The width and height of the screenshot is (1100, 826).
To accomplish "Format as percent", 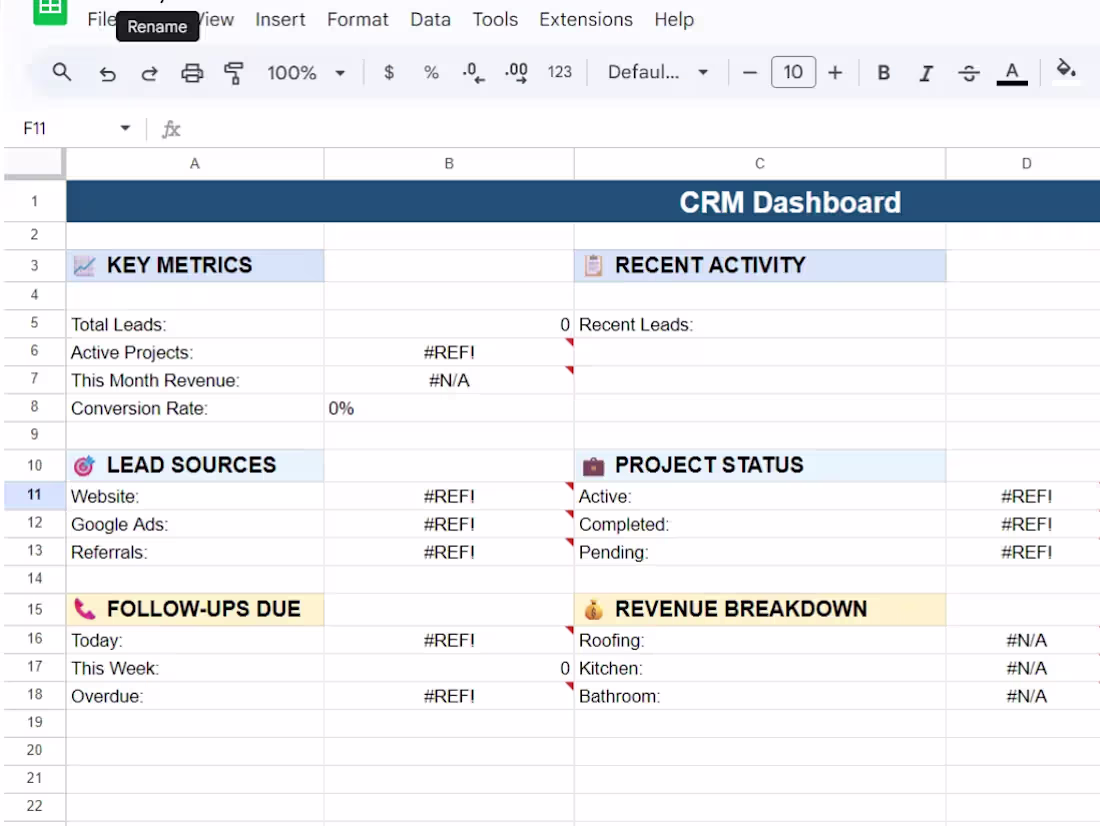I will click(431, 72).
